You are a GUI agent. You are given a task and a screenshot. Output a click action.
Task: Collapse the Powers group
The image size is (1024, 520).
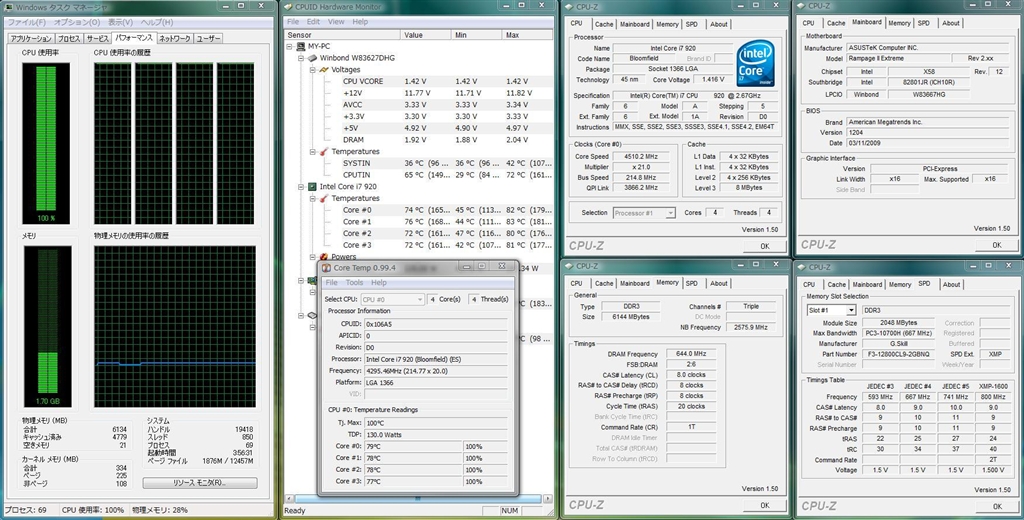click(313, 257)
